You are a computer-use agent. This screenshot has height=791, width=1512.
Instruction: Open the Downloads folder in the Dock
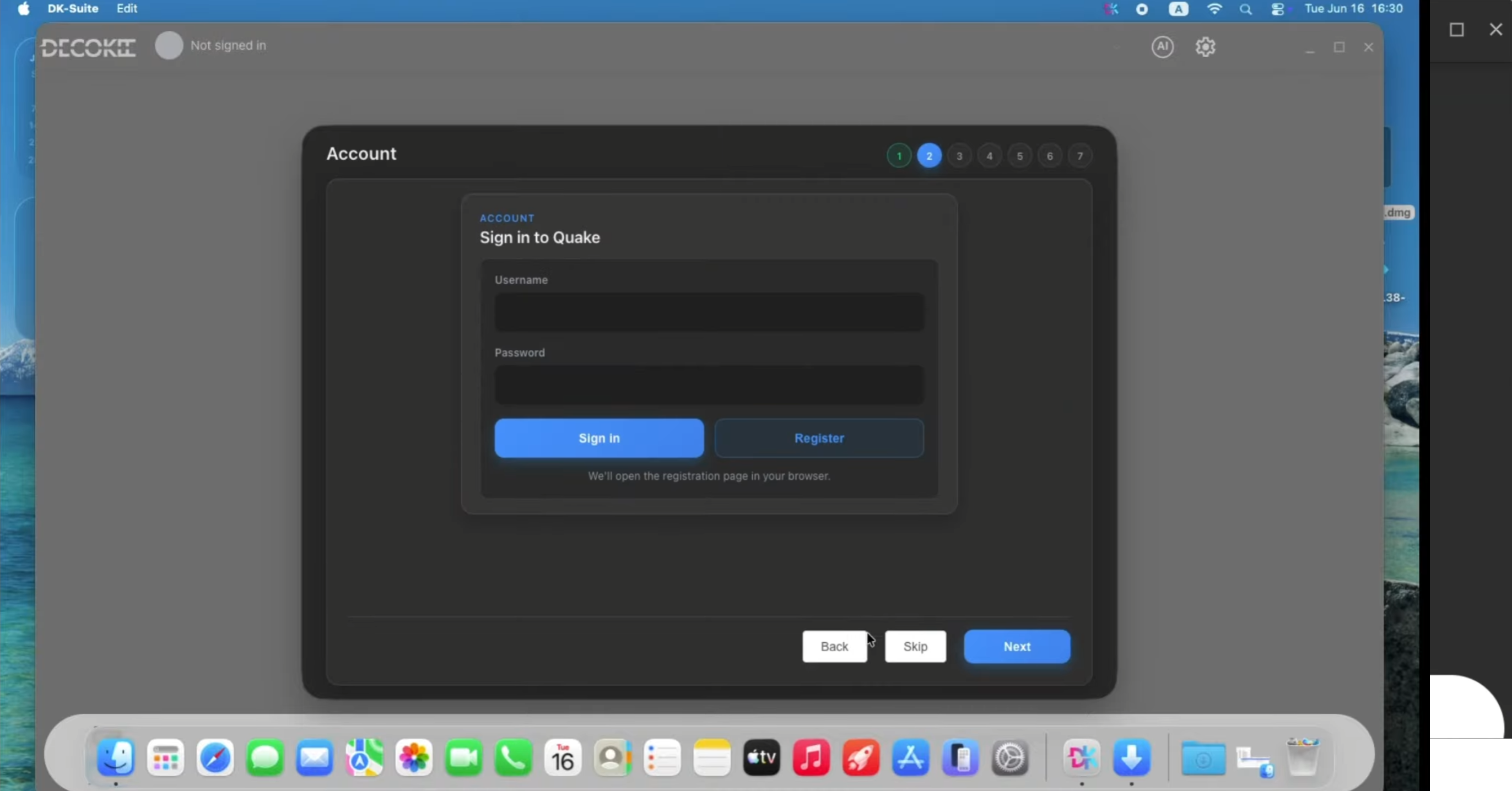coord(1203,758)
